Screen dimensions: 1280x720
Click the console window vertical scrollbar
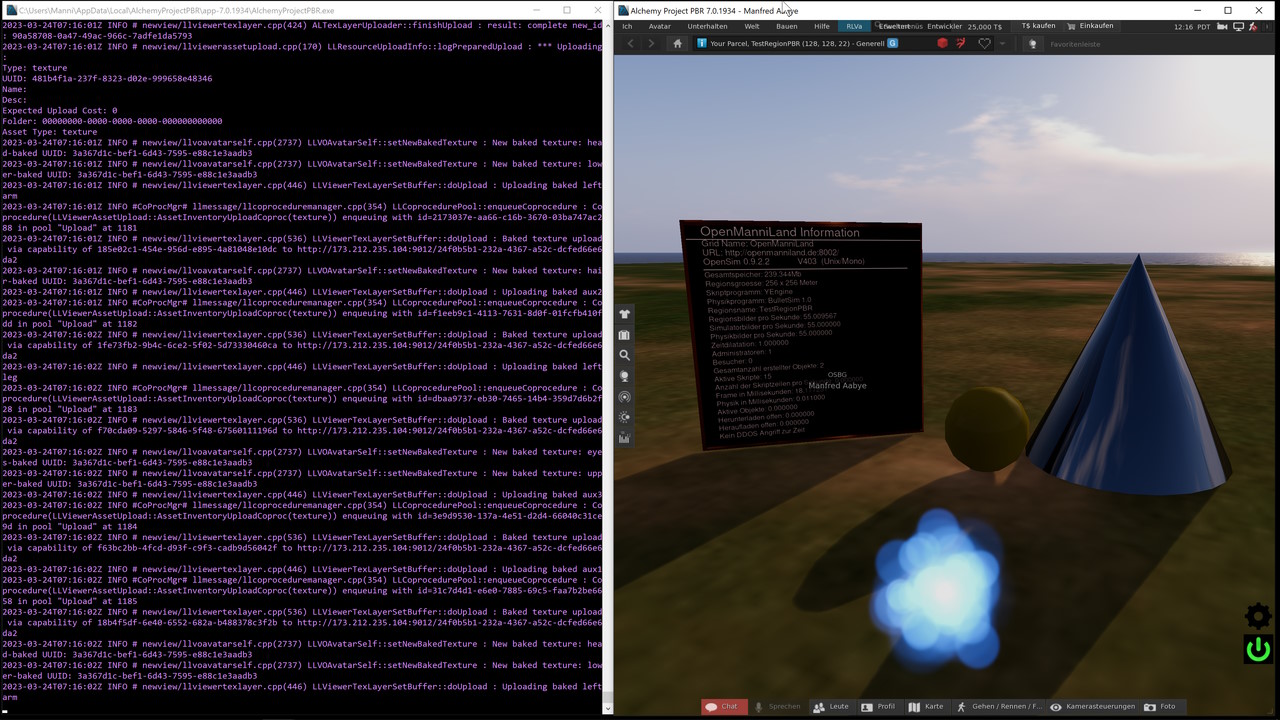pos(607,360)
